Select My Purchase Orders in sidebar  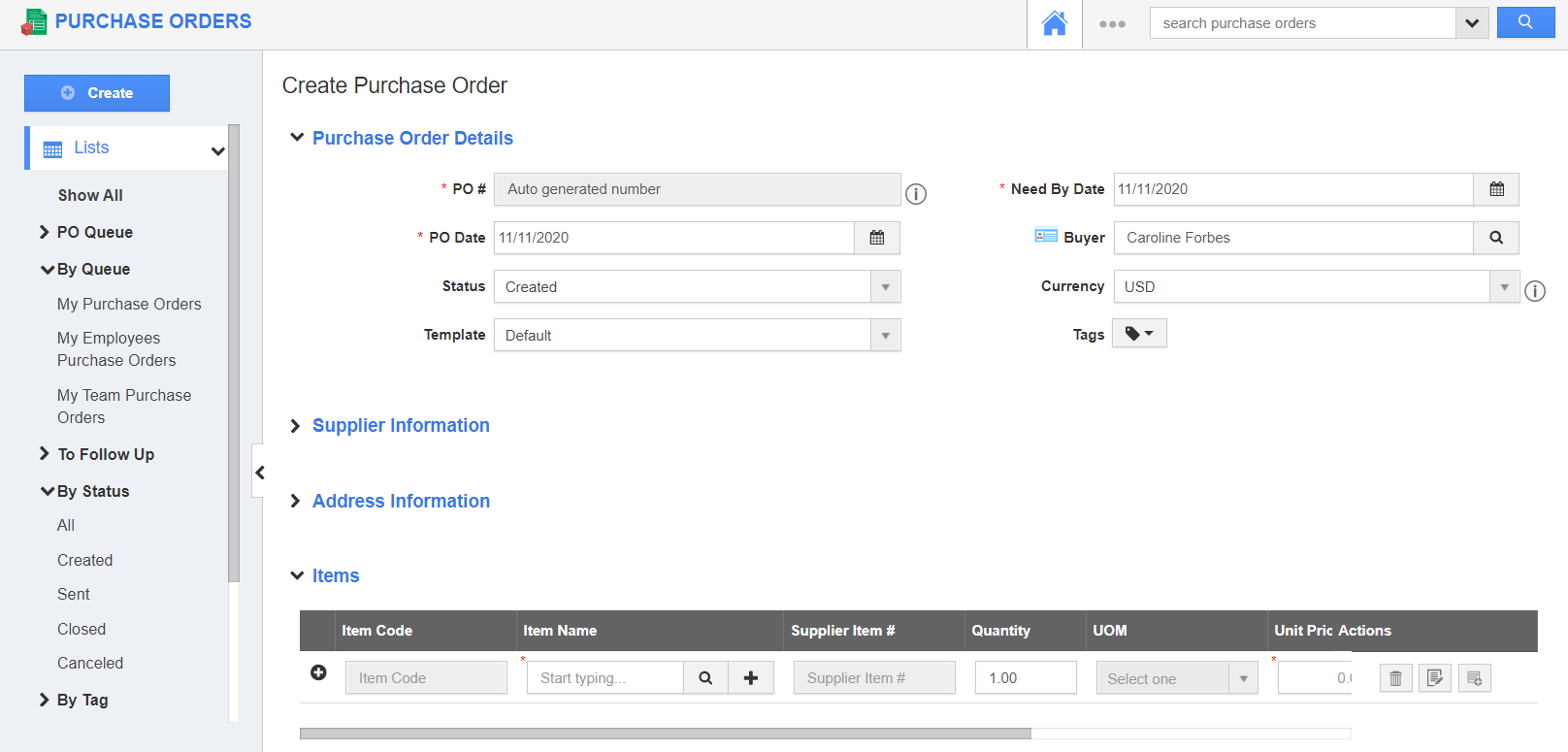point(129,304)
